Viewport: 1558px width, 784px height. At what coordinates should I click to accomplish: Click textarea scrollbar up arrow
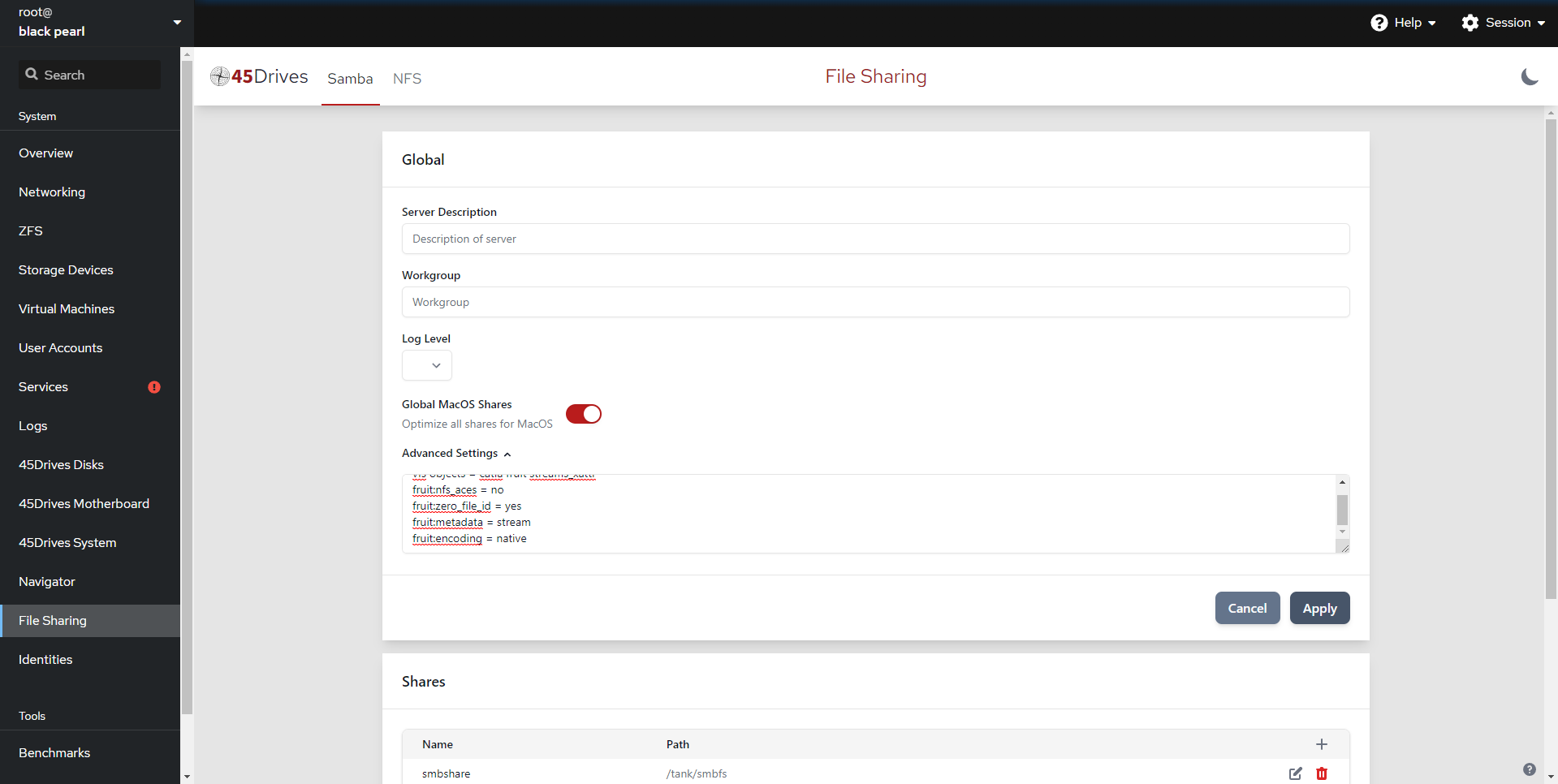[x=1342, y=482]
